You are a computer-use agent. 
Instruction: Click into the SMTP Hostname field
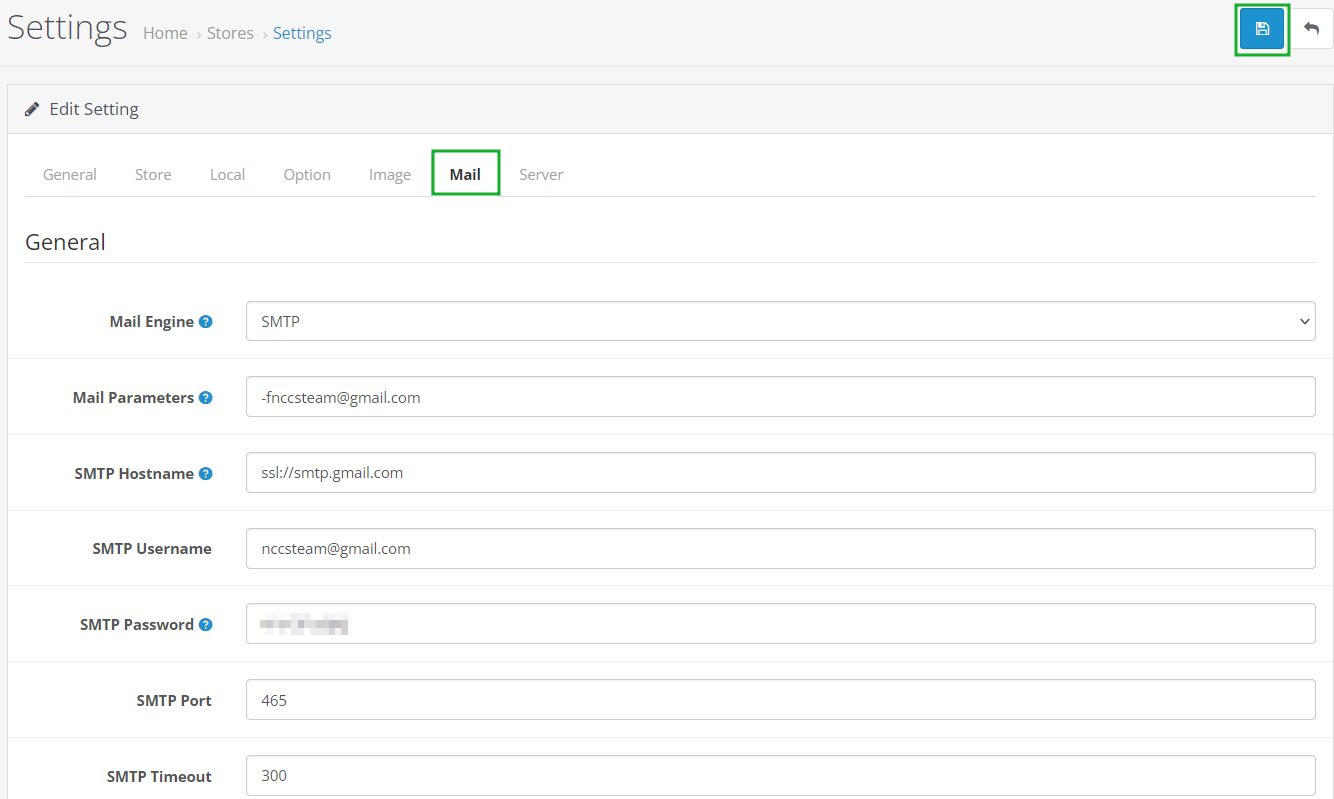(780, 472)
